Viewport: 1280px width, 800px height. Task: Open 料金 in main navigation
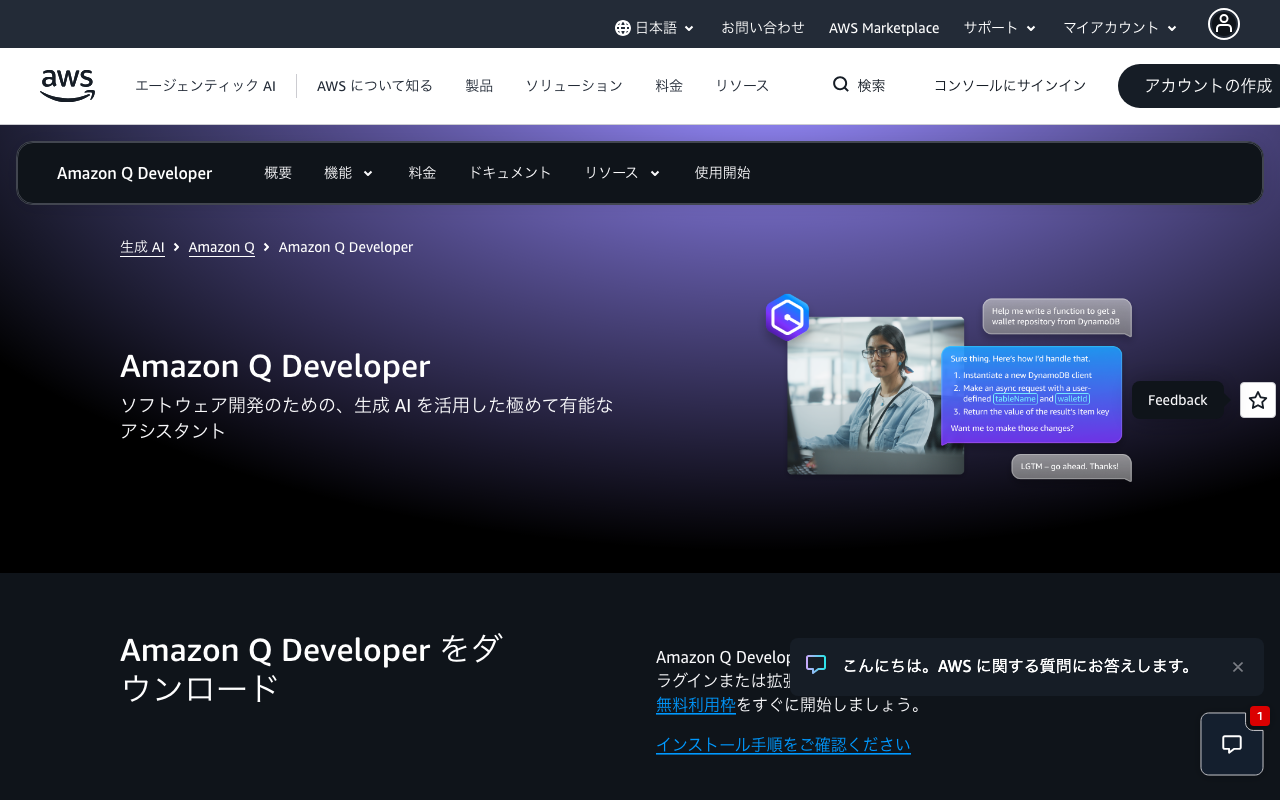[x=669, y=86]
